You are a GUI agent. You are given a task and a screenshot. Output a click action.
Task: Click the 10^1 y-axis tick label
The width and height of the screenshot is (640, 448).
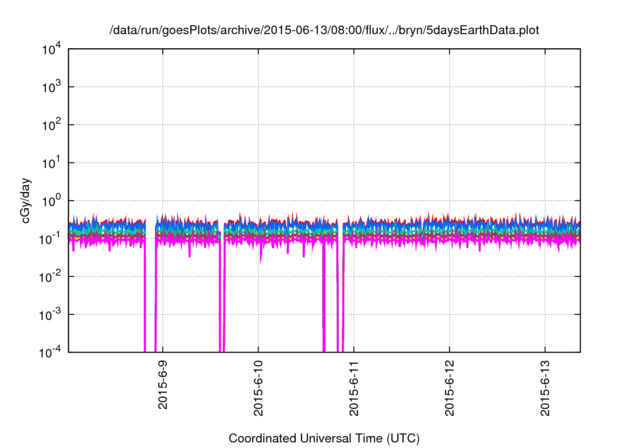51,163
